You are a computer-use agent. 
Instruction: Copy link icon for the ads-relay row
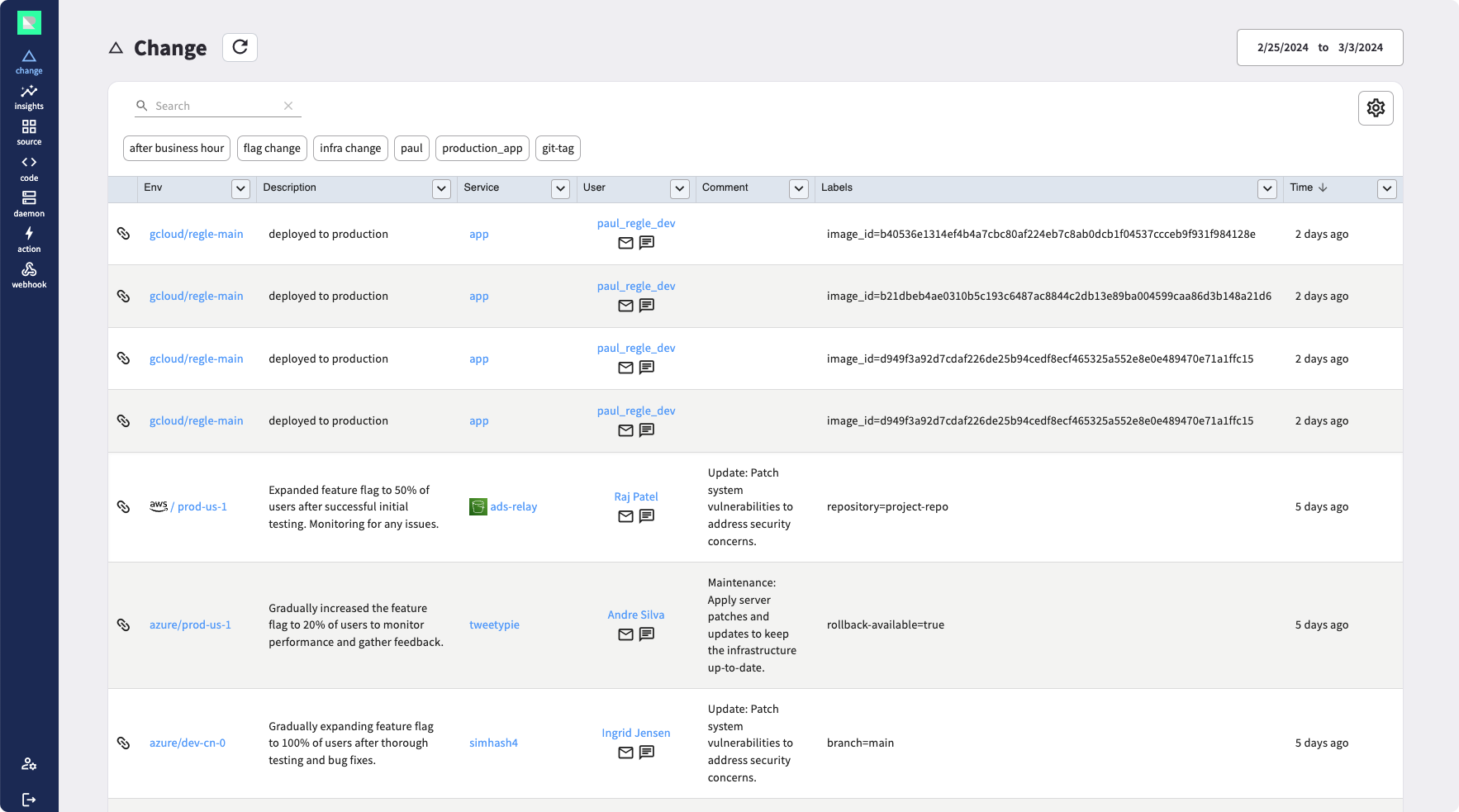(x=123, y=506)
